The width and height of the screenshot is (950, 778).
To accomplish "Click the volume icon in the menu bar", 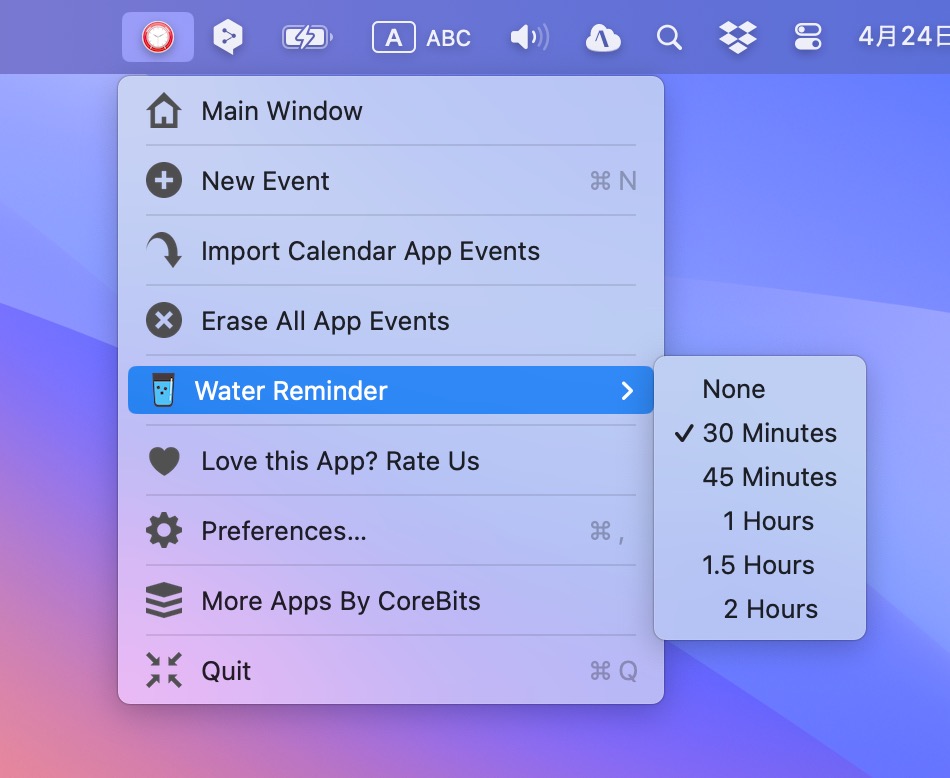I will 528,37.
